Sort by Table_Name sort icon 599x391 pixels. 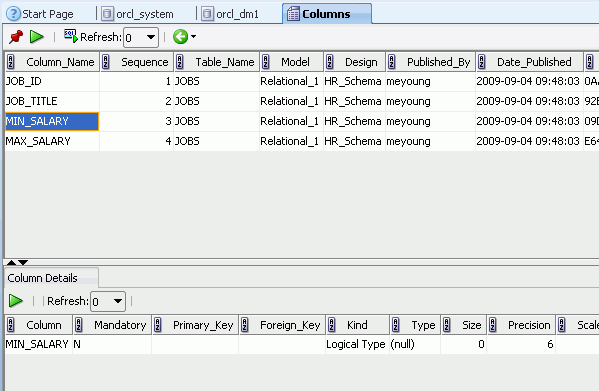pyautogui.click(x=180, y=62)
